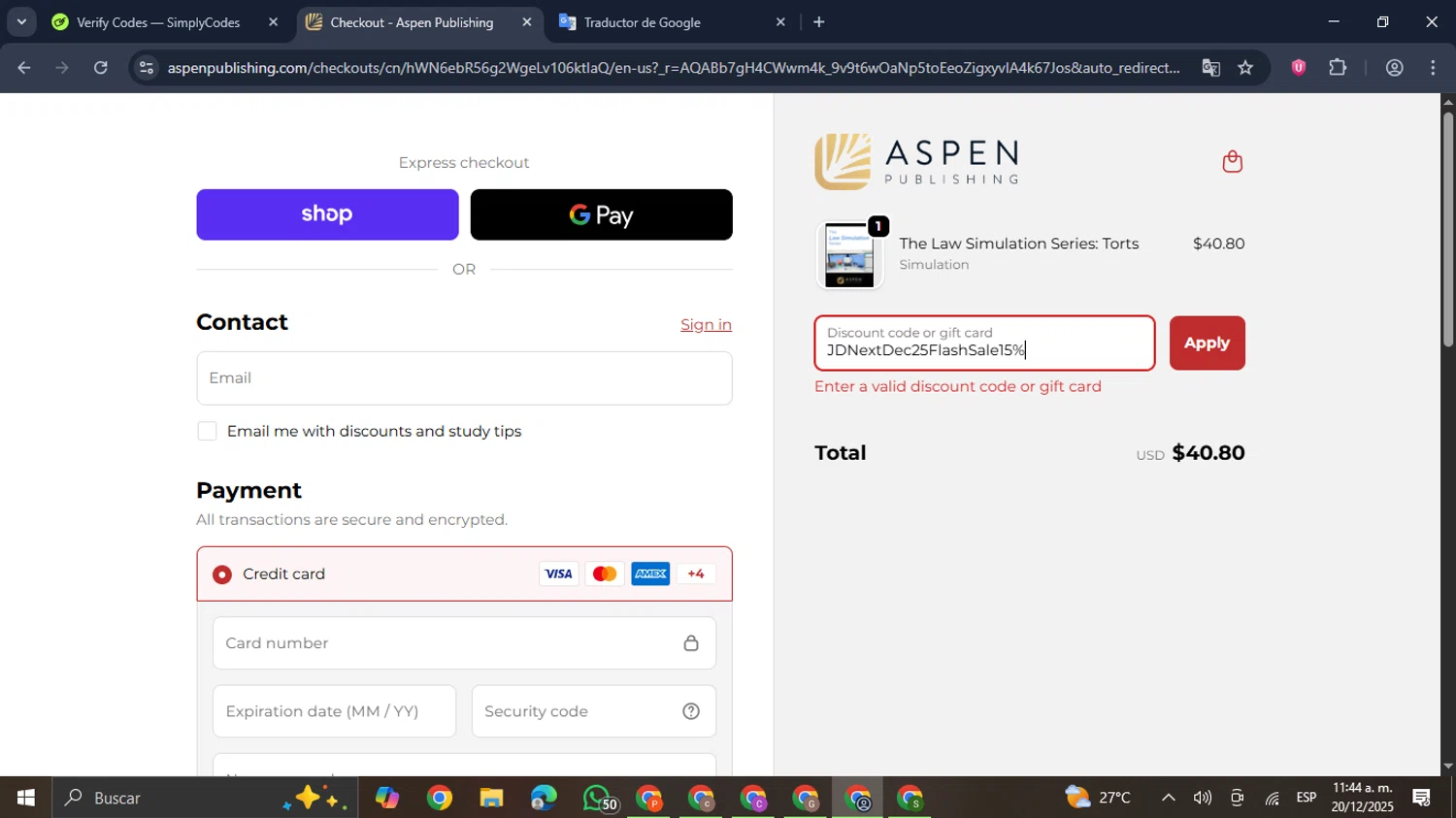1456x818 pixels.
Task: Open Microsoft Edge from the taskbar
Action: click(x=544, y=798)
